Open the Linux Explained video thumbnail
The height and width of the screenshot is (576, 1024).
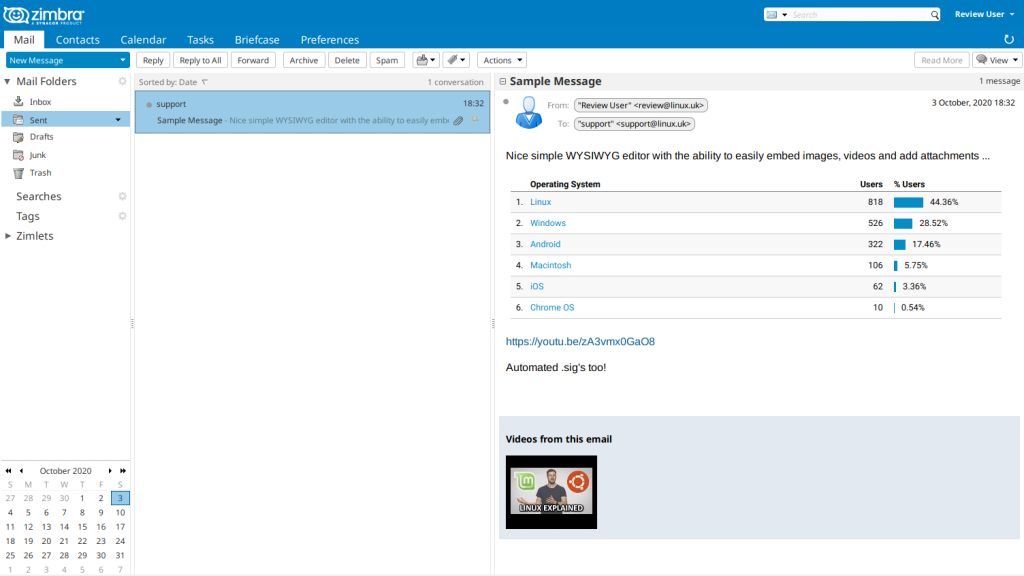551,492
